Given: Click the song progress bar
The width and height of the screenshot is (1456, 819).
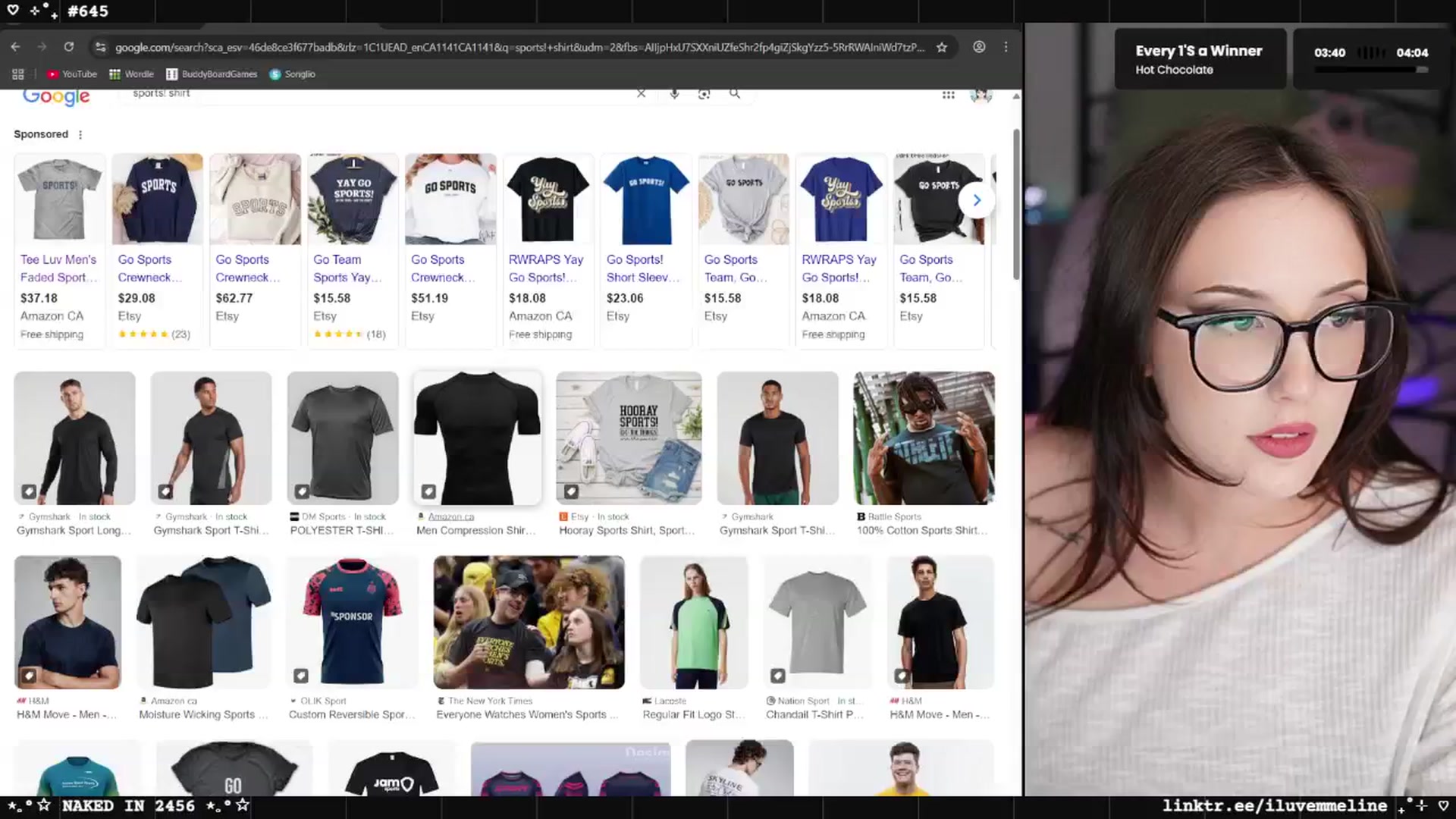Looking at the screenshot, I should click(1370, 70).
